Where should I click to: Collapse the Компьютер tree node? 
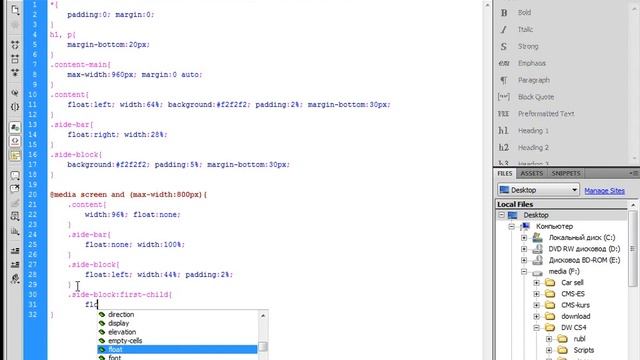(511, 227)
